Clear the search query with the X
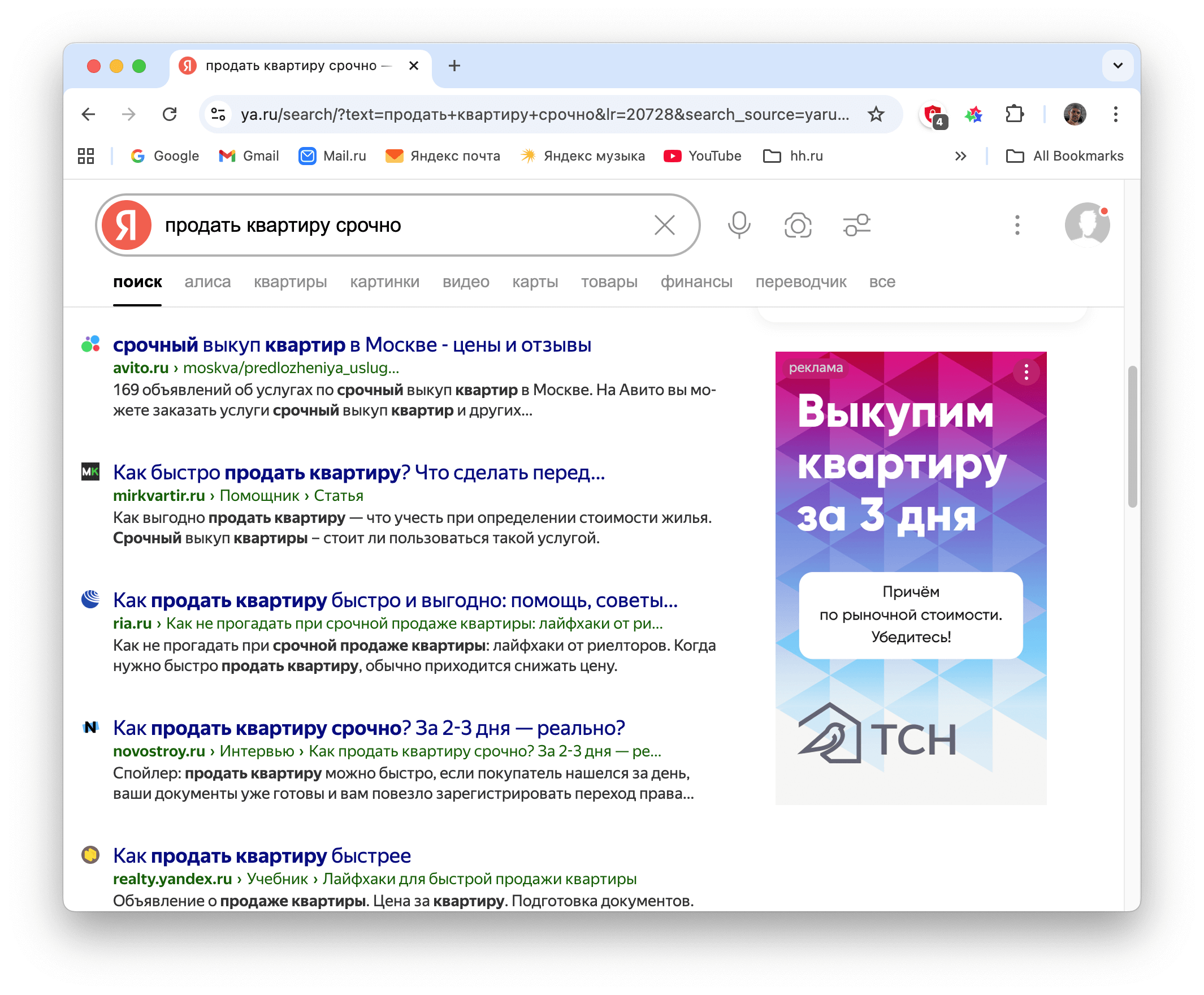 [664, 225]
